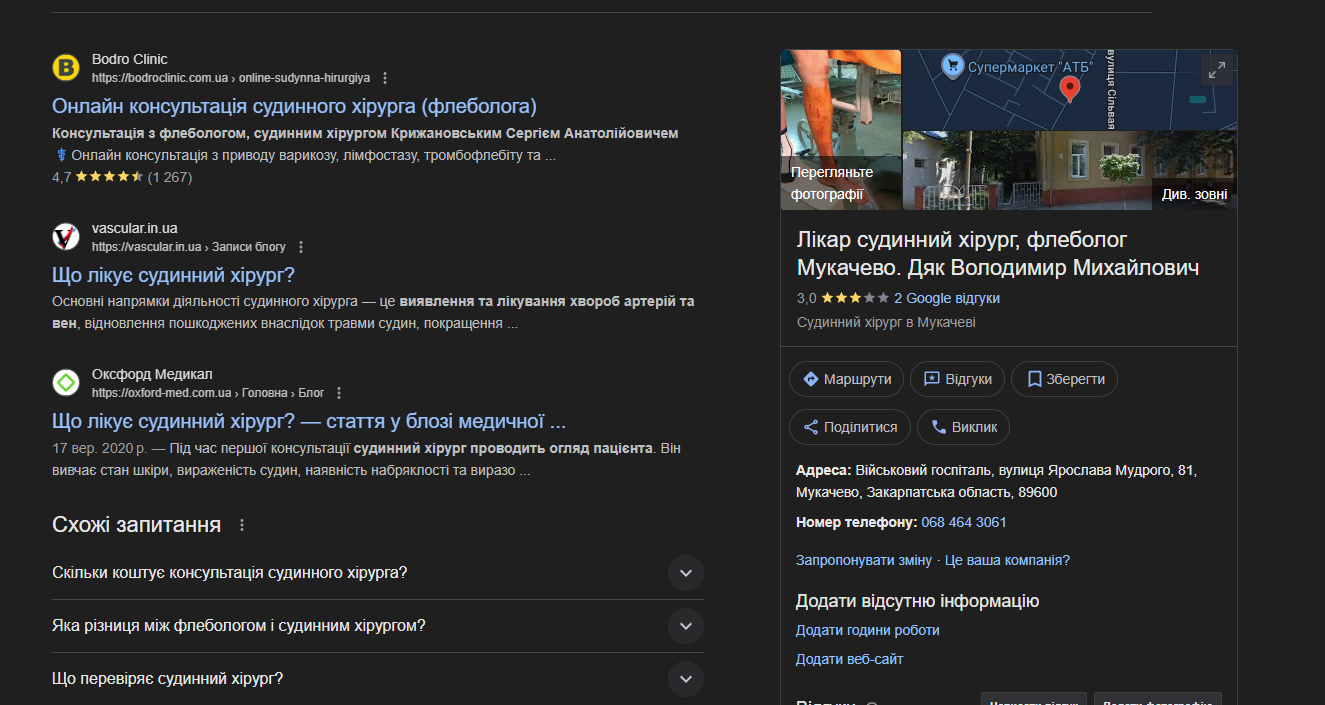Open Оксфорд Медикал blog article result

point(309,421)
